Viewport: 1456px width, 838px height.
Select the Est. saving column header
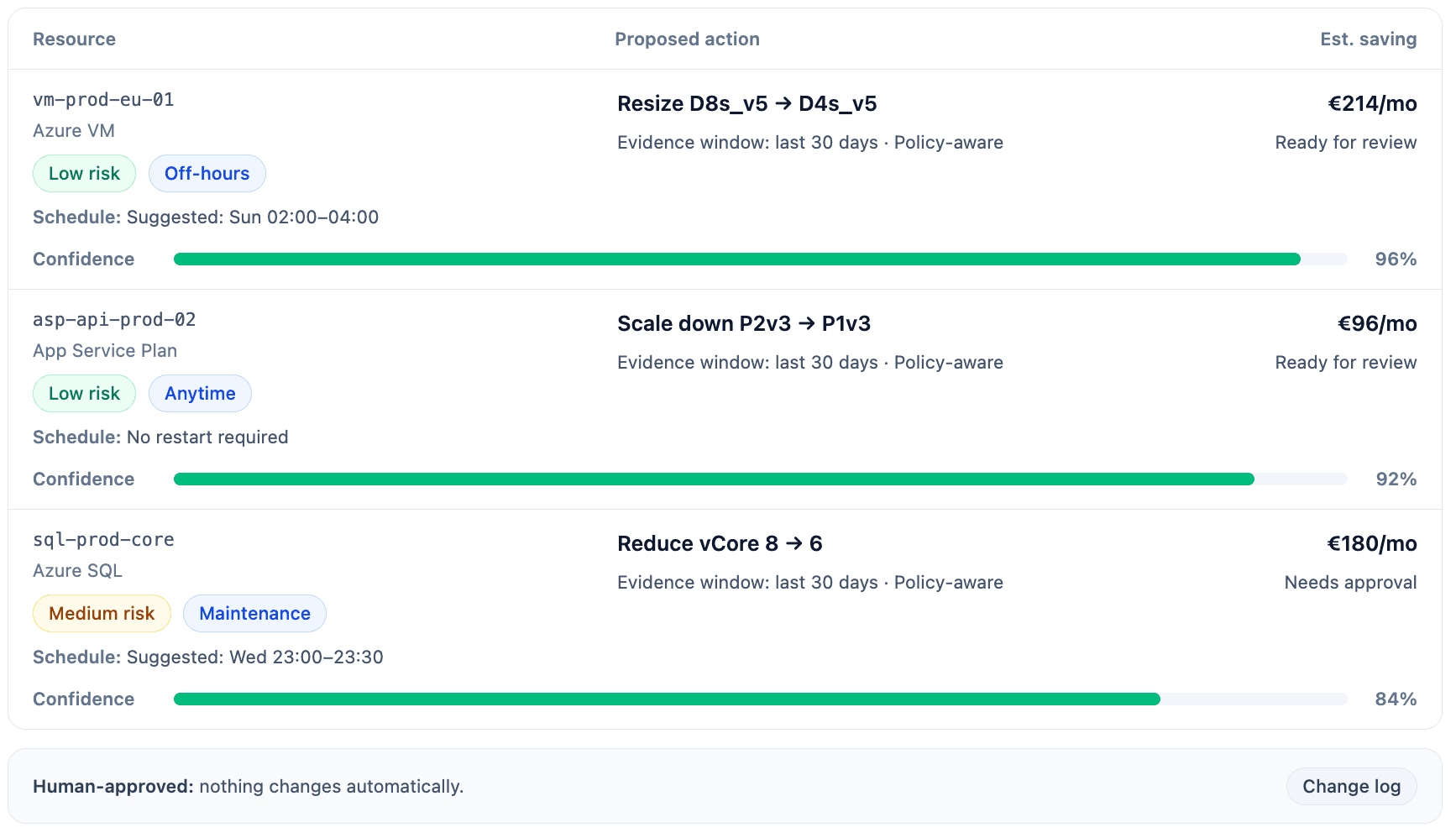point(1368,39)
